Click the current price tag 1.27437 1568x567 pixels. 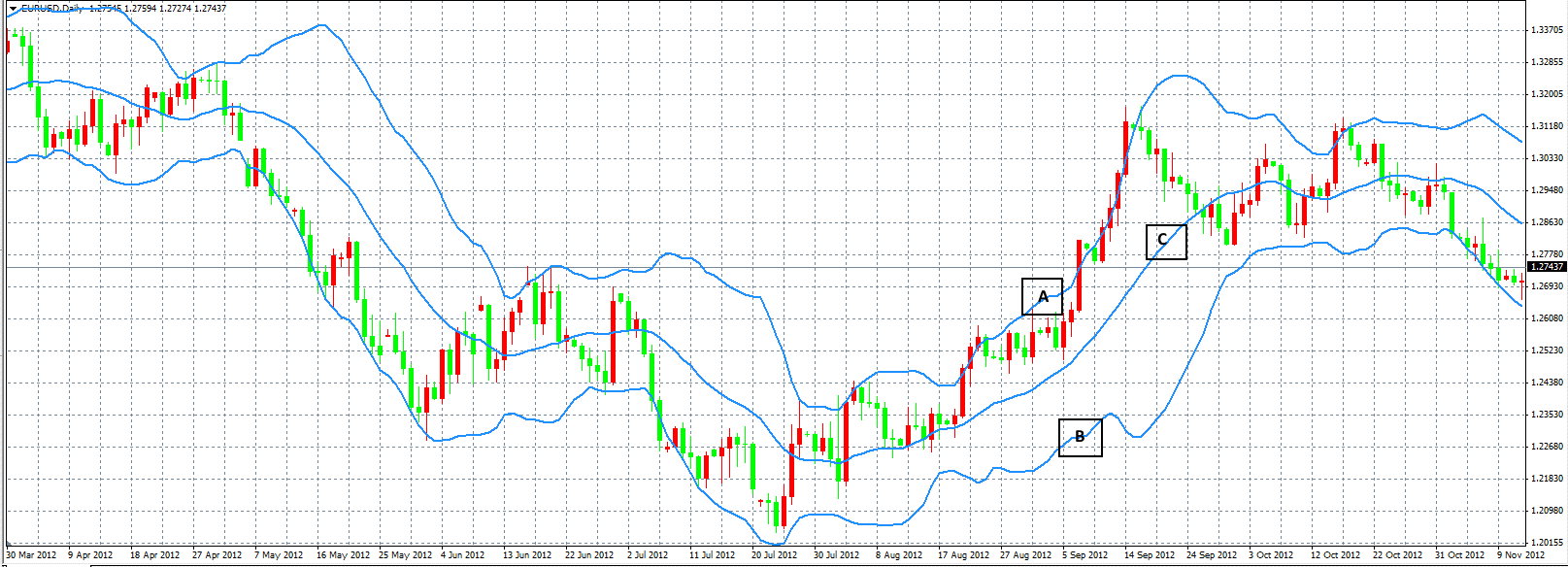point(1546,267)
